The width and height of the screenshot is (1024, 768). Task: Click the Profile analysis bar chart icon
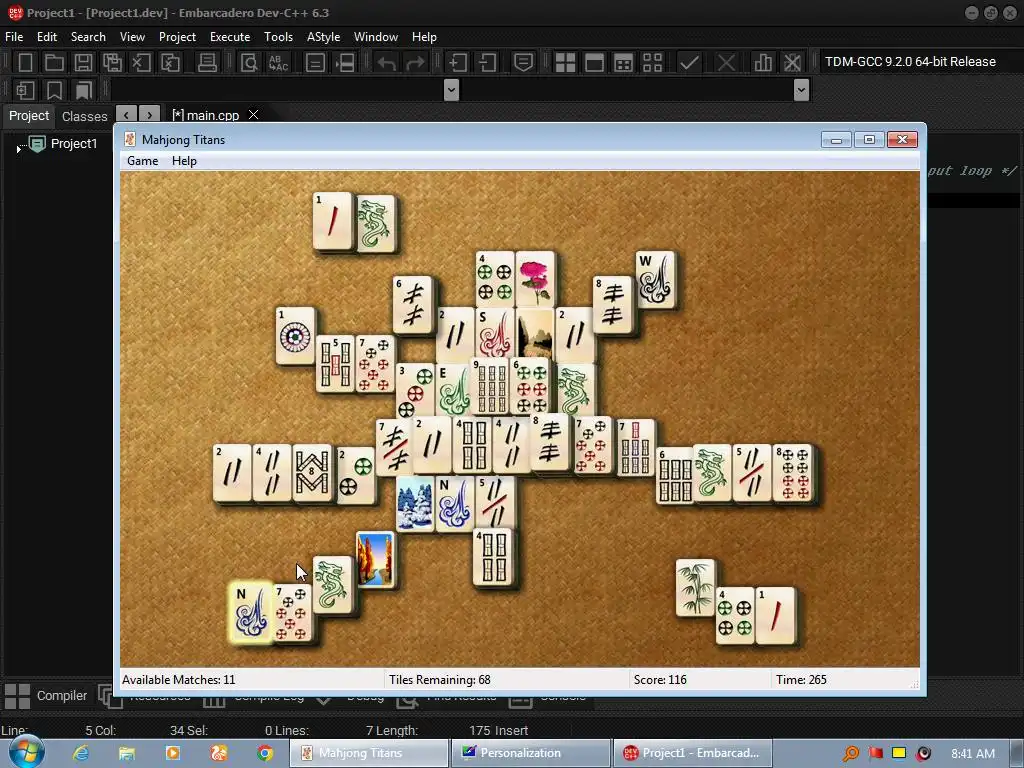click(x=763, y=62)
